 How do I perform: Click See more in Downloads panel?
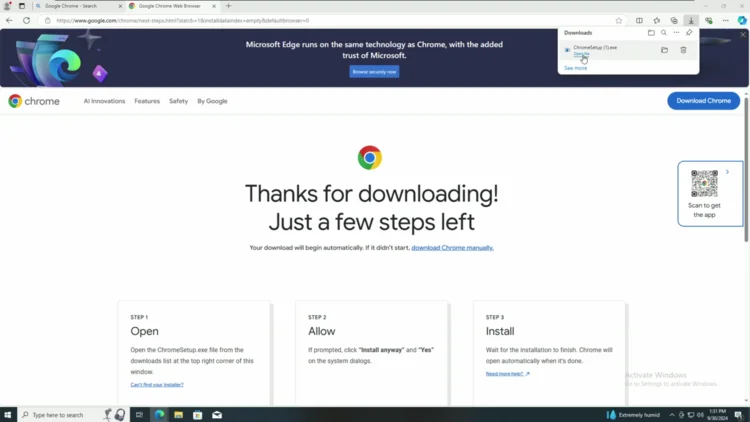[575, 68]
